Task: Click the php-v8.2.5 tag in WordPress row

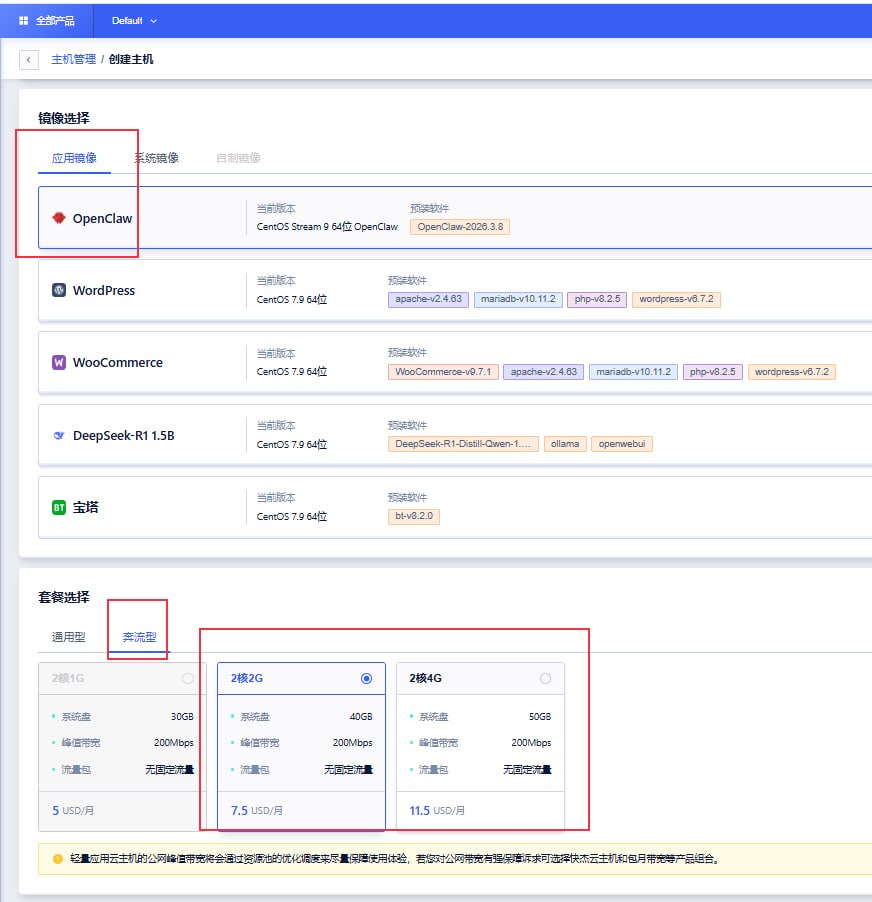Action: click(x=597, y=299)
